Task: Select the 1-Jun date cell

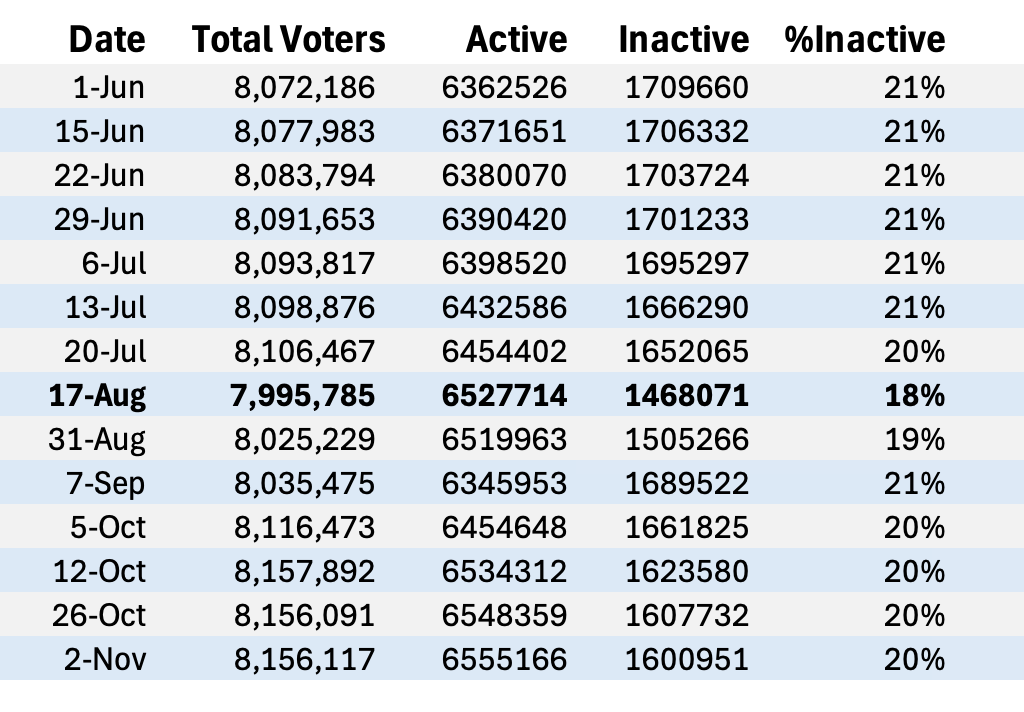Action: [109, 88]
